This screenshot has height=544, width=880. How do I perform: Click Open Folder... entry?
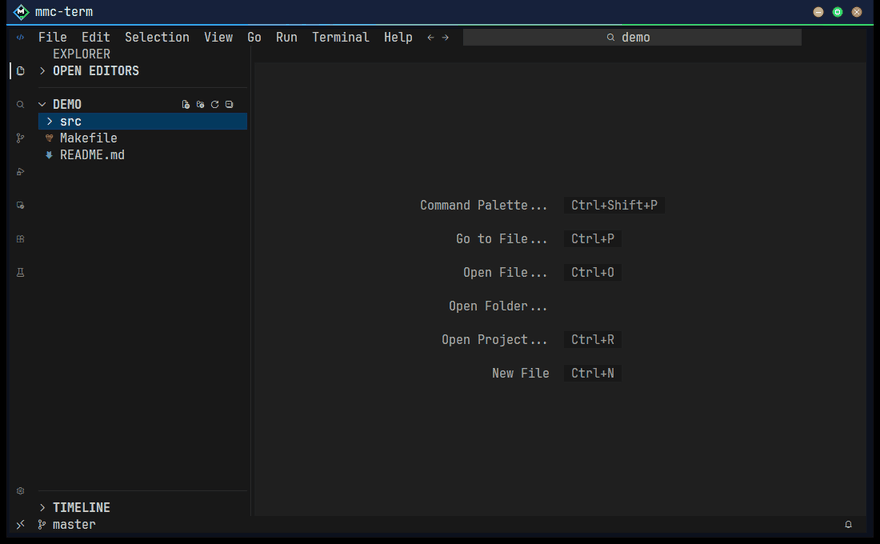point(498,307)
